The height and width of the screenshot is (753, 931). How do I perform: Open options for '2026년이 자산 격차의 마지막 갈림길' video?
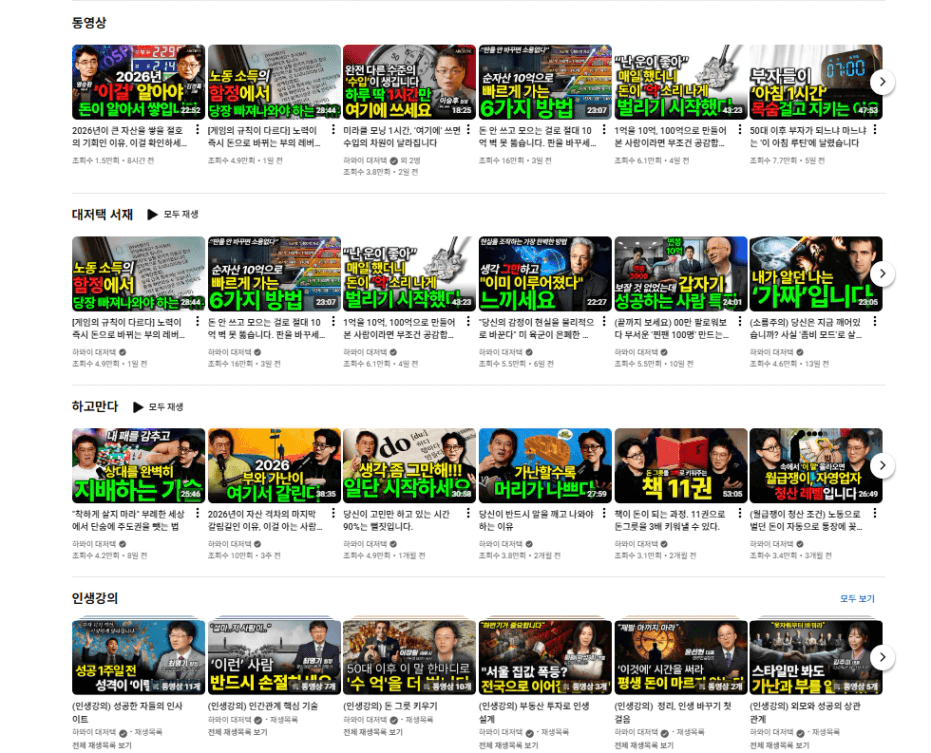tap(333, 513)
